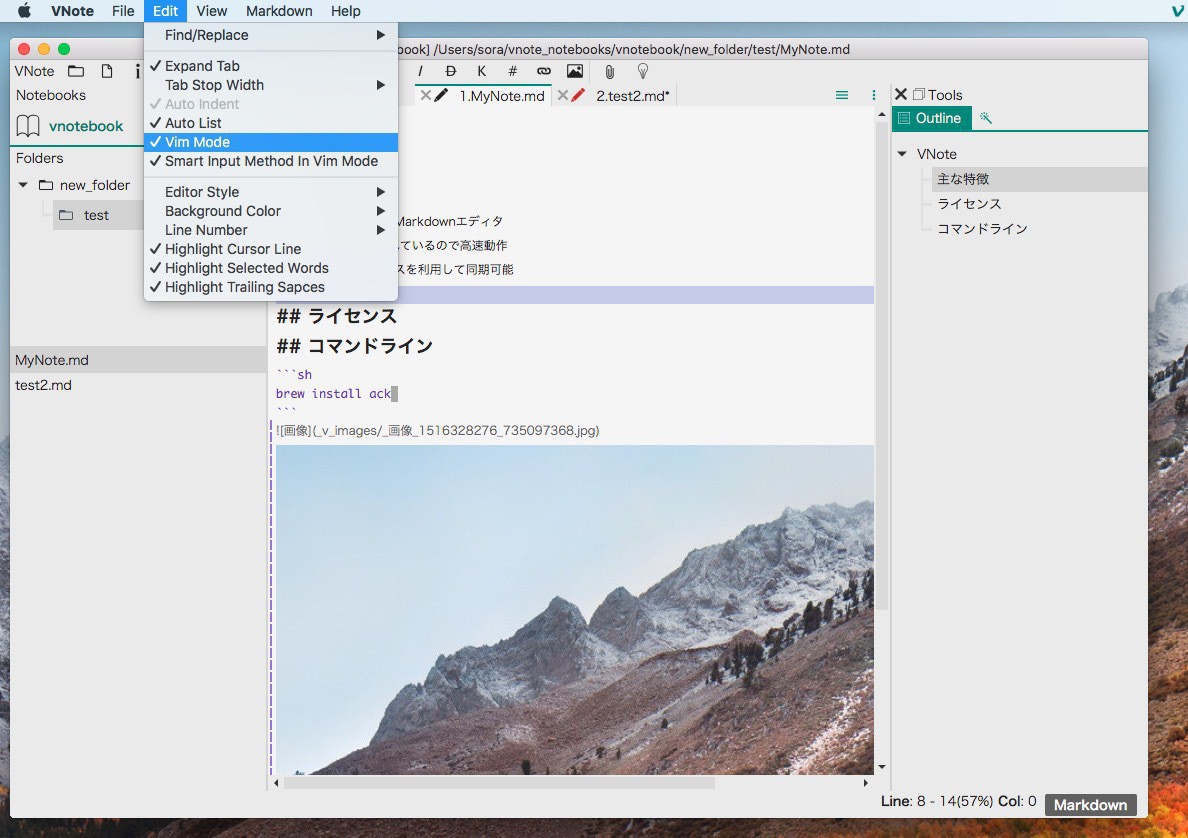Click the insert link icon
This screenshot has height=838, width=1188.
click(x=543, y=71)
